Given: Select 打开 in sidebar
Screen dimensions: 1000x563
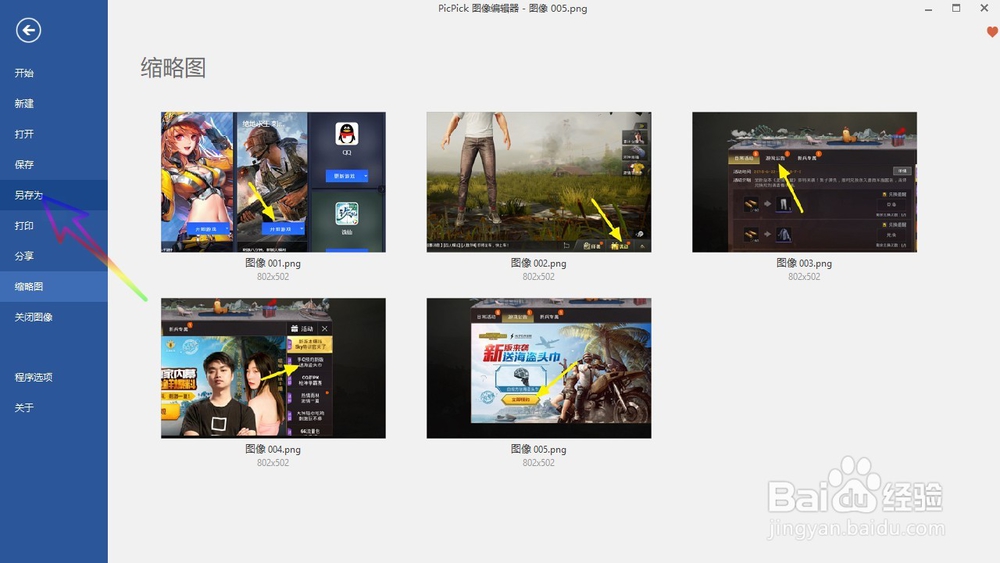Looking at the screenshot, I should pyautogui.click(x=54, y=134).
